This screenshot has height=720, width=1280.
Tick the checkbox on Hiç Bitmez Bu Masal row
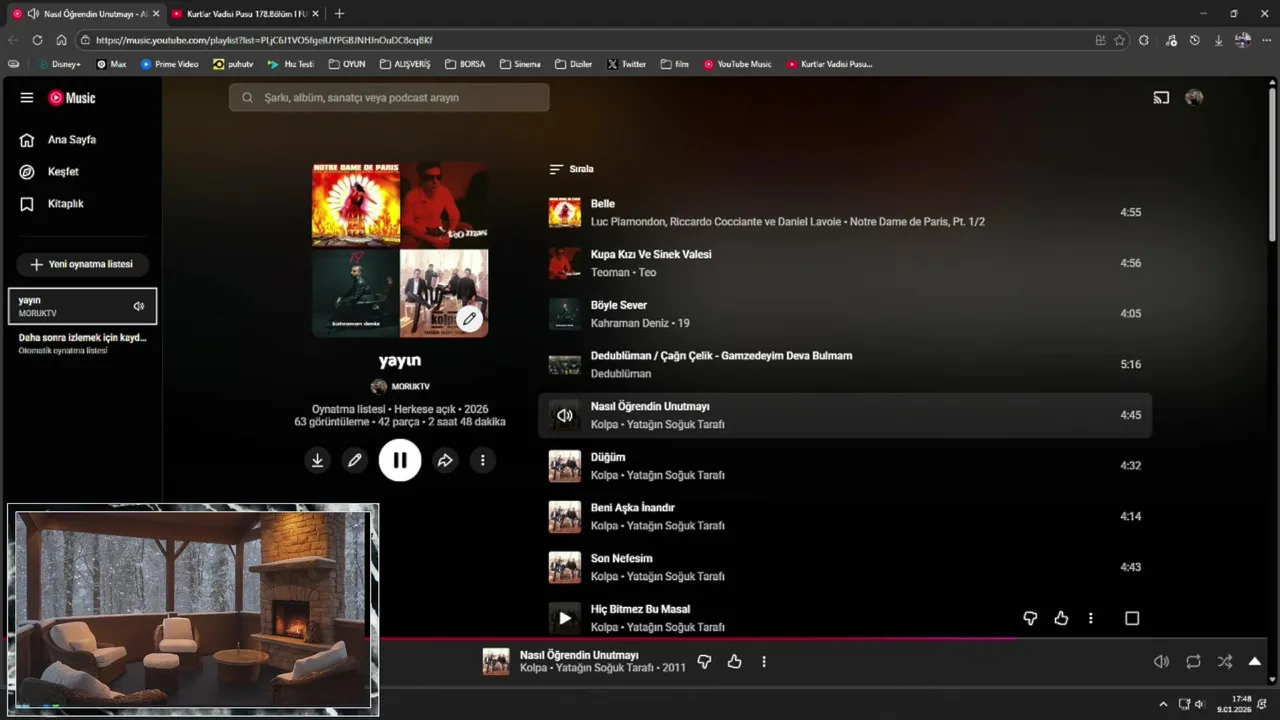click(1132, 618)
